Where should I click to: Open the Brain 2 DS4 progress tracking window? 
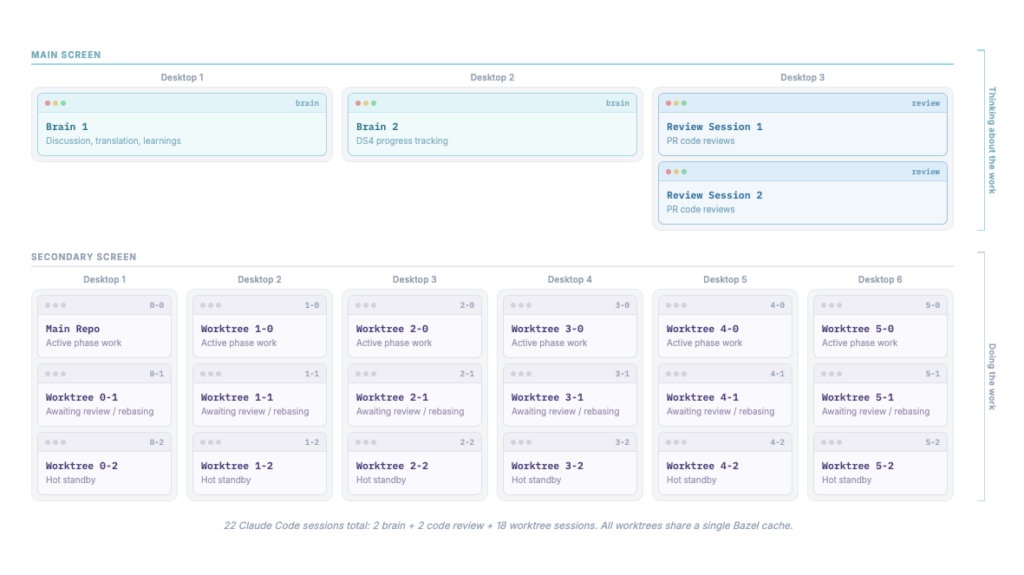click(x=492, y=124)
